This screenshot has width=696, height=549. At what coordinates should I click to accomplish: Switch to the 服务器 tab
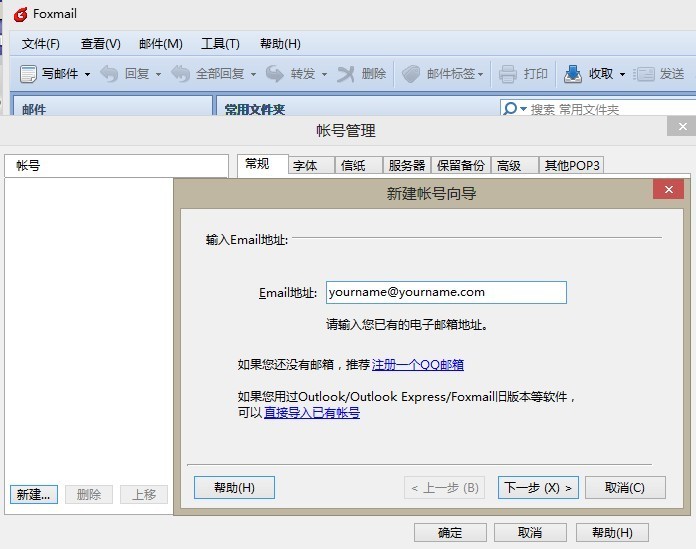[x=407, y=166]
